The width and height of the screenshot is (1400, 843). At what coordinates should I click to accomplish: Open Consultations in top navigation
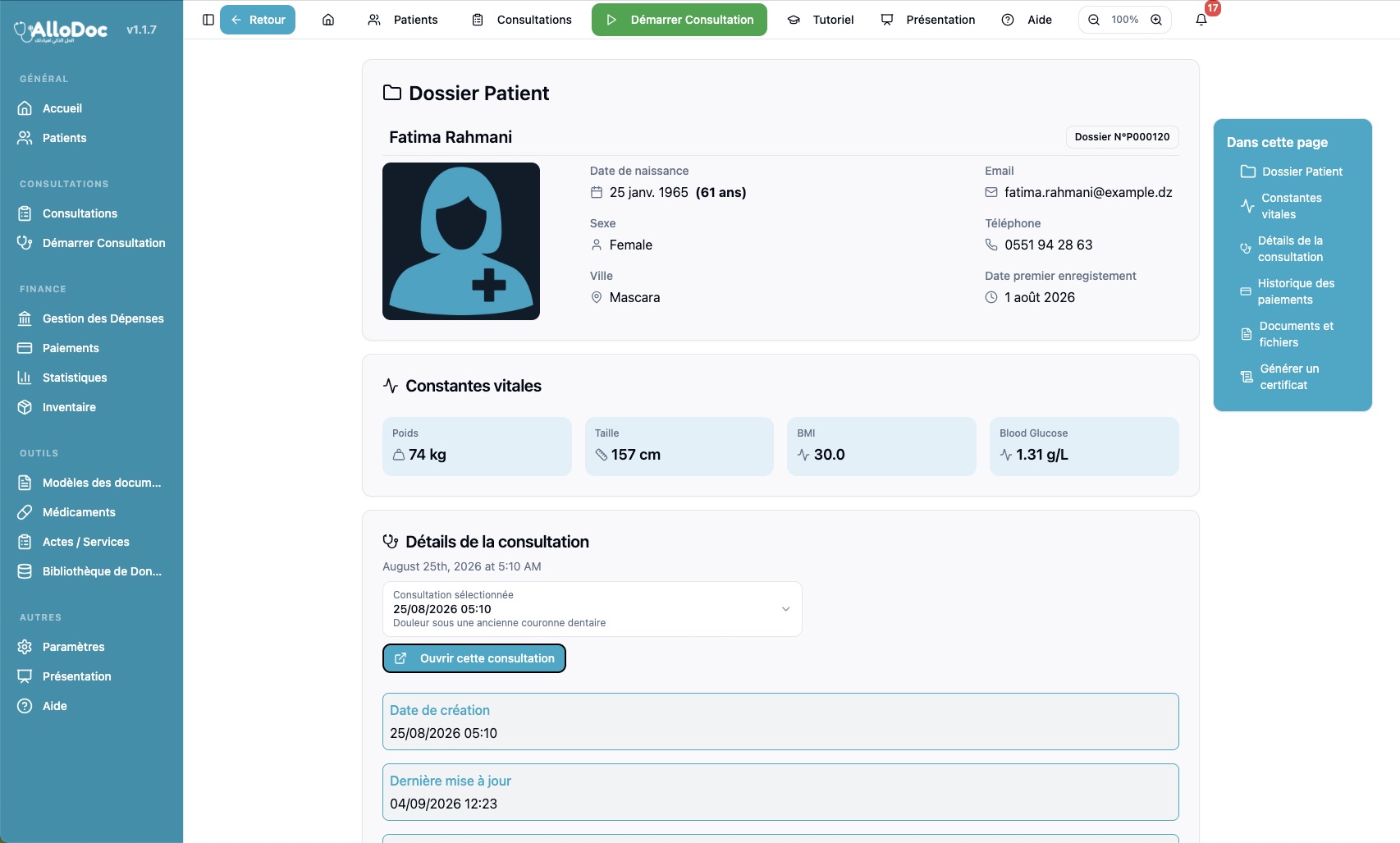point(522,20)
